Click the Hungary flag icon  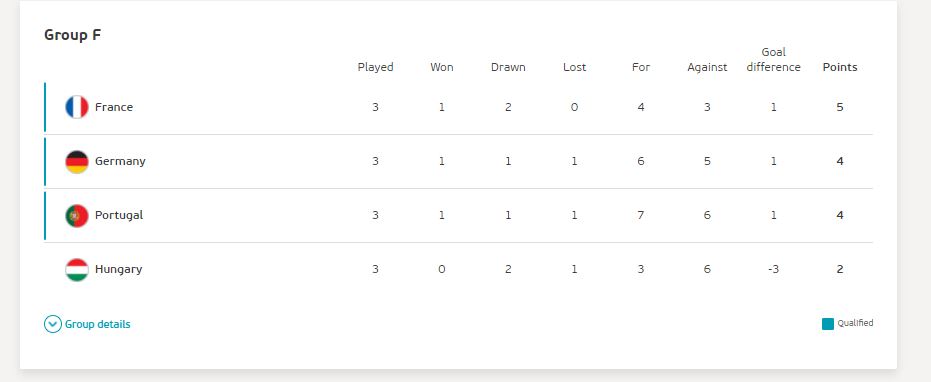coord(77,270)
